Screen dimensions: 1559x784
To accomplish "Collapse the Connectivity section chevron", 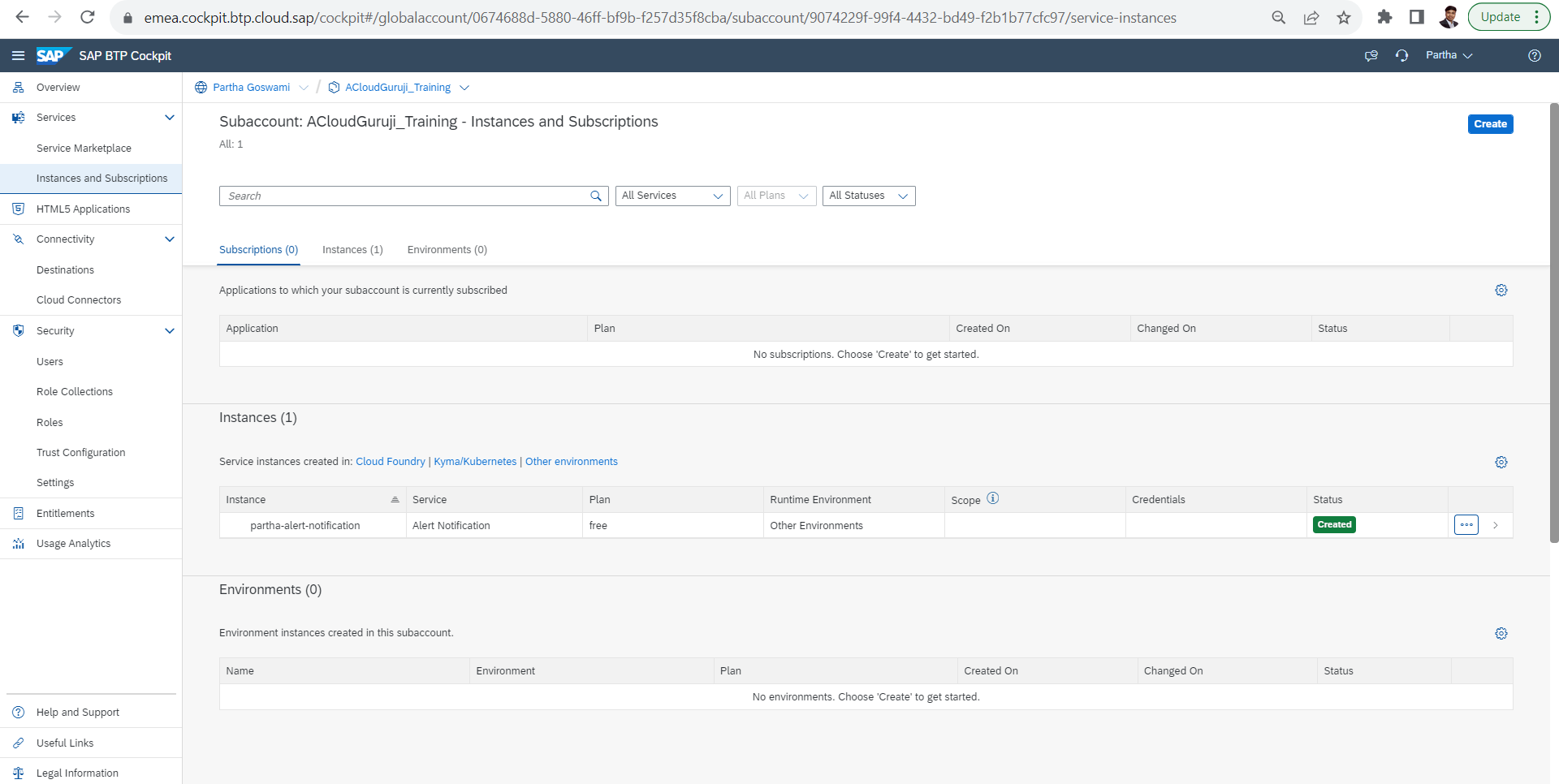I will click(x=170, y=239).
